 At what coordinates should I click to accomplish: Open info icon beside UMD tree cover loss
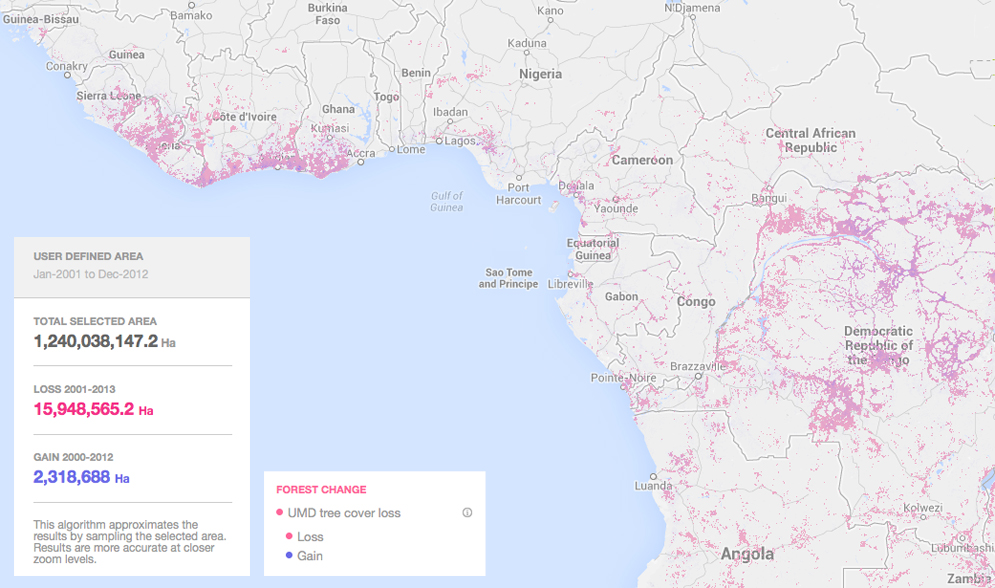[467, 513]
